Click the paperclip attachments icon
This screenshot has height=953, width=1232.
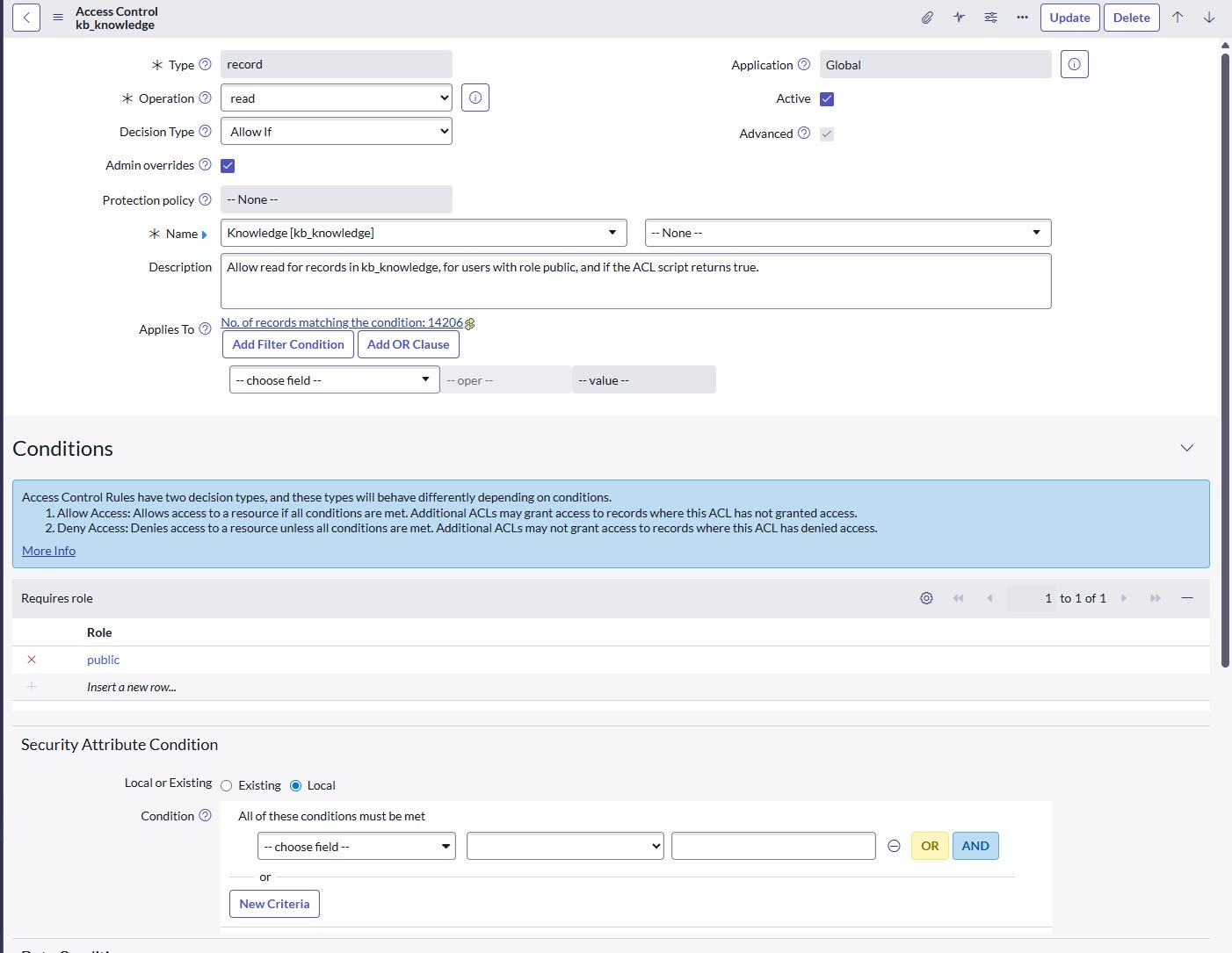(927, 18)
